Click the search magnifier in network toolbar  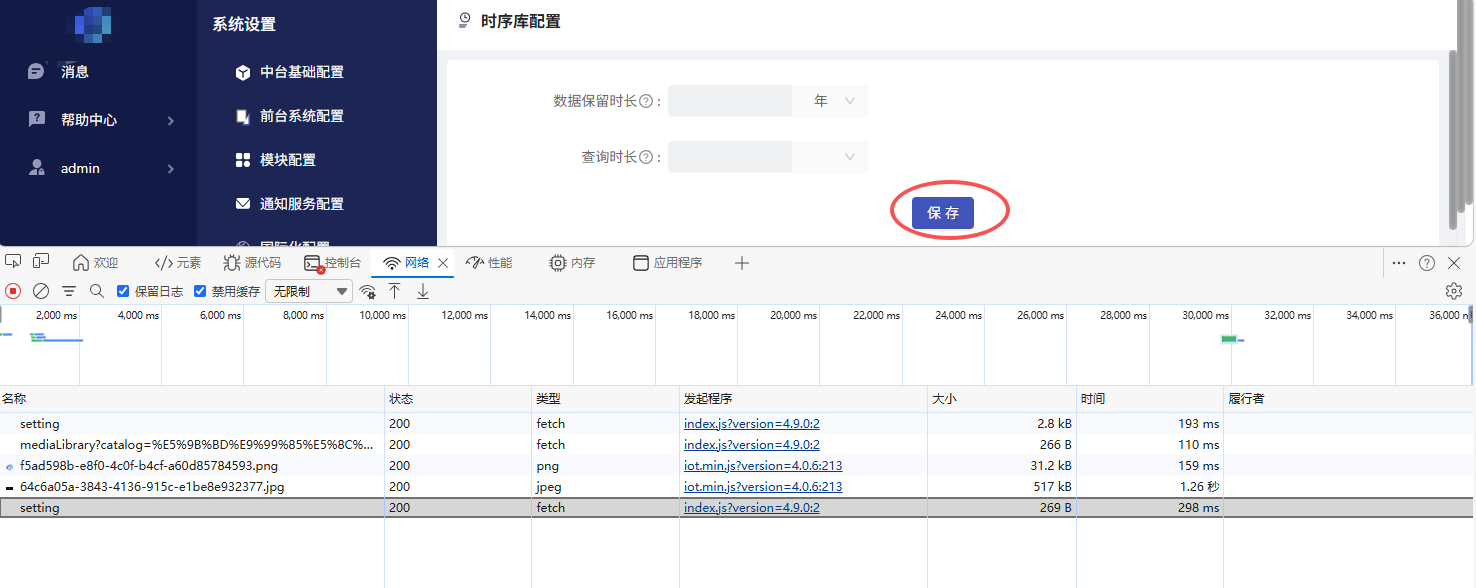click(x=97, y=291)
